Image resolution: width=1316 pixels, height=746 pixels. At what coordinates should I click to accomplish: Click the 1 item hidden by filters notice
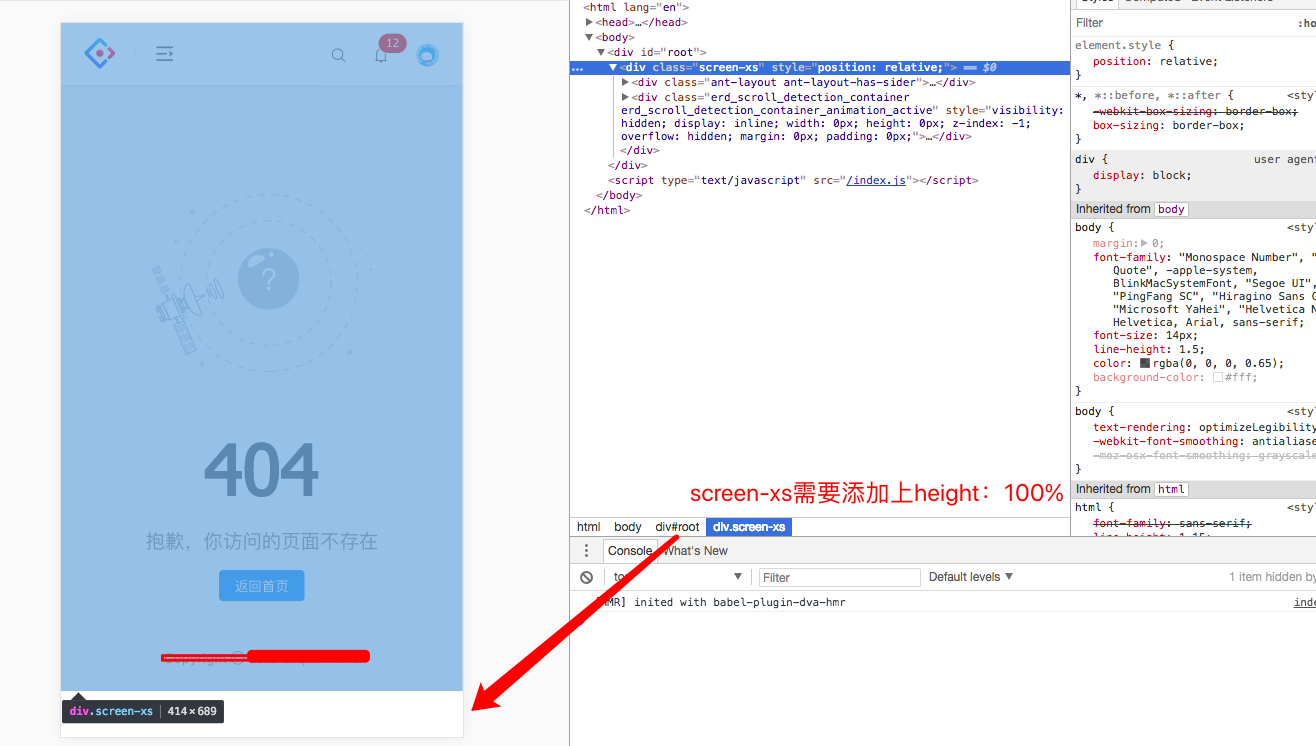(x=1272, y=577)
